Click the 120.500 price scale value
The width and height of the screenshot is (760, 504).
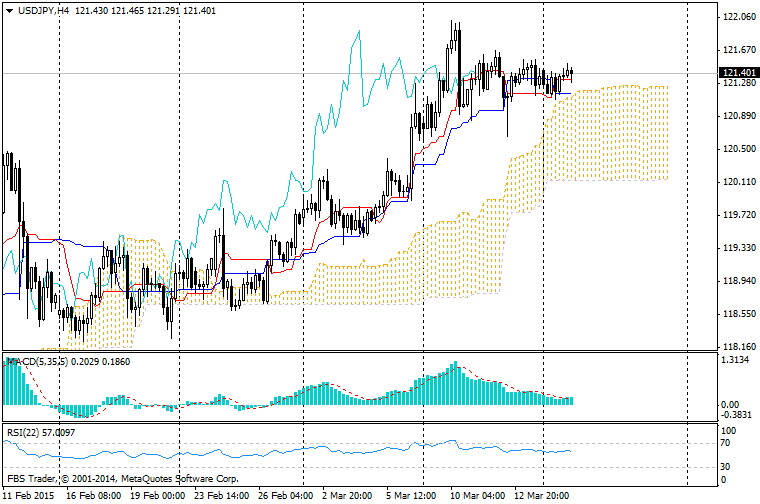pos(739,149)
